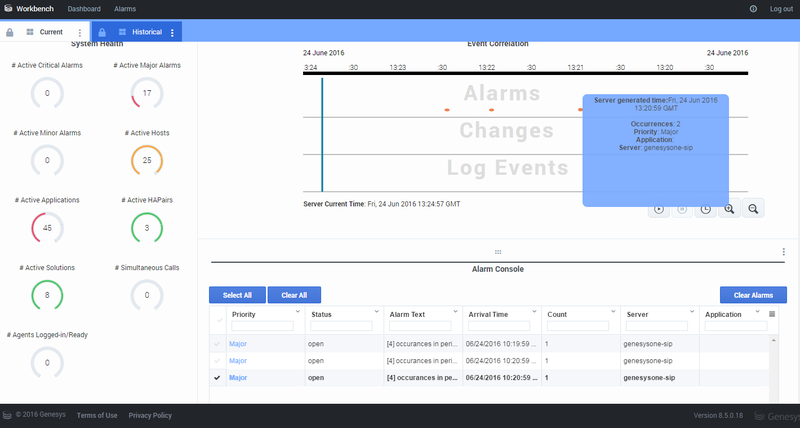
Task: Open the Alarm Text column dropdown arrow
Action: tap(456, 311)
